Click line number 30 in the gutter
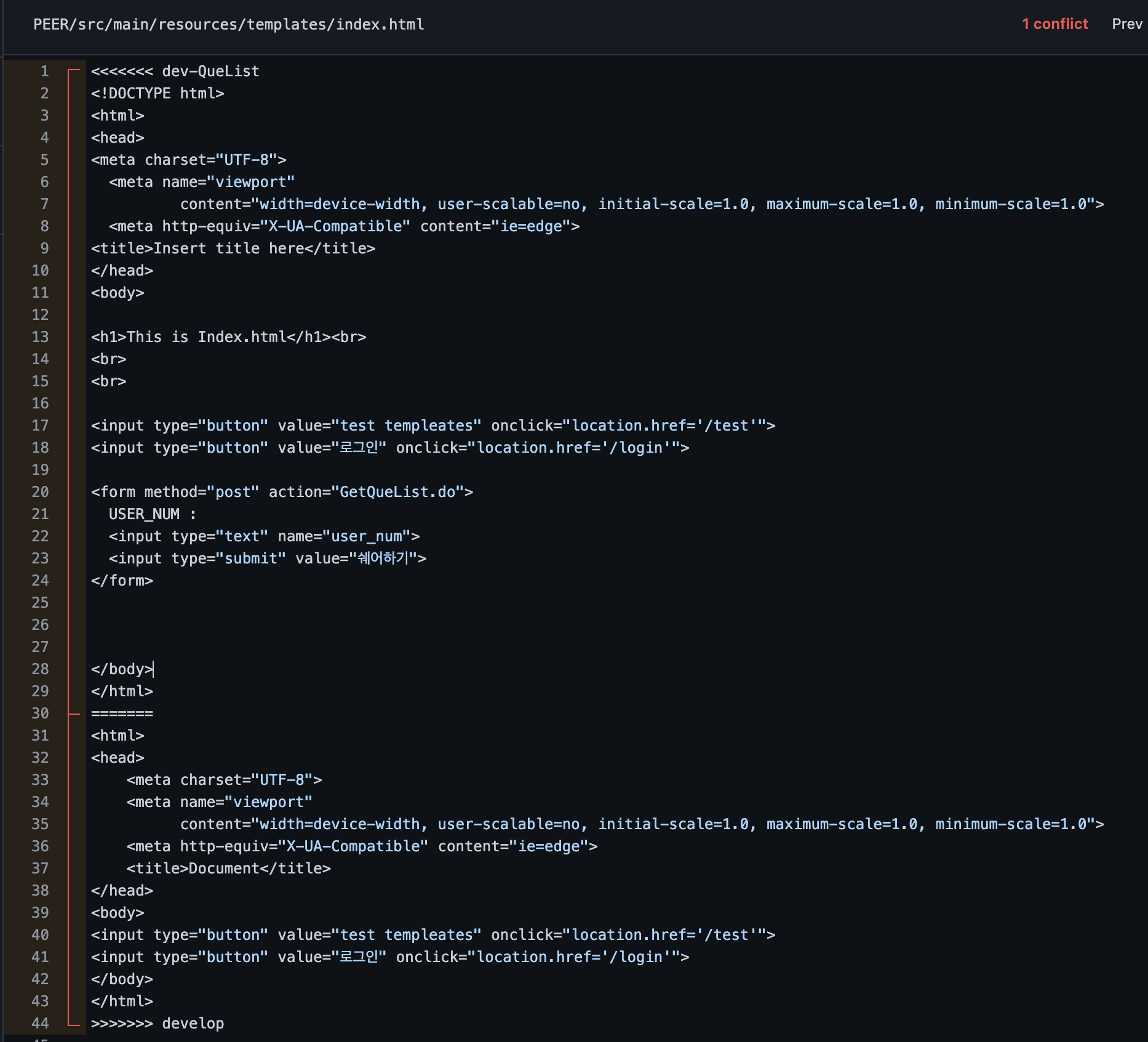The width and height of the screenshot is (1148, 1042). tap(41, 714)
